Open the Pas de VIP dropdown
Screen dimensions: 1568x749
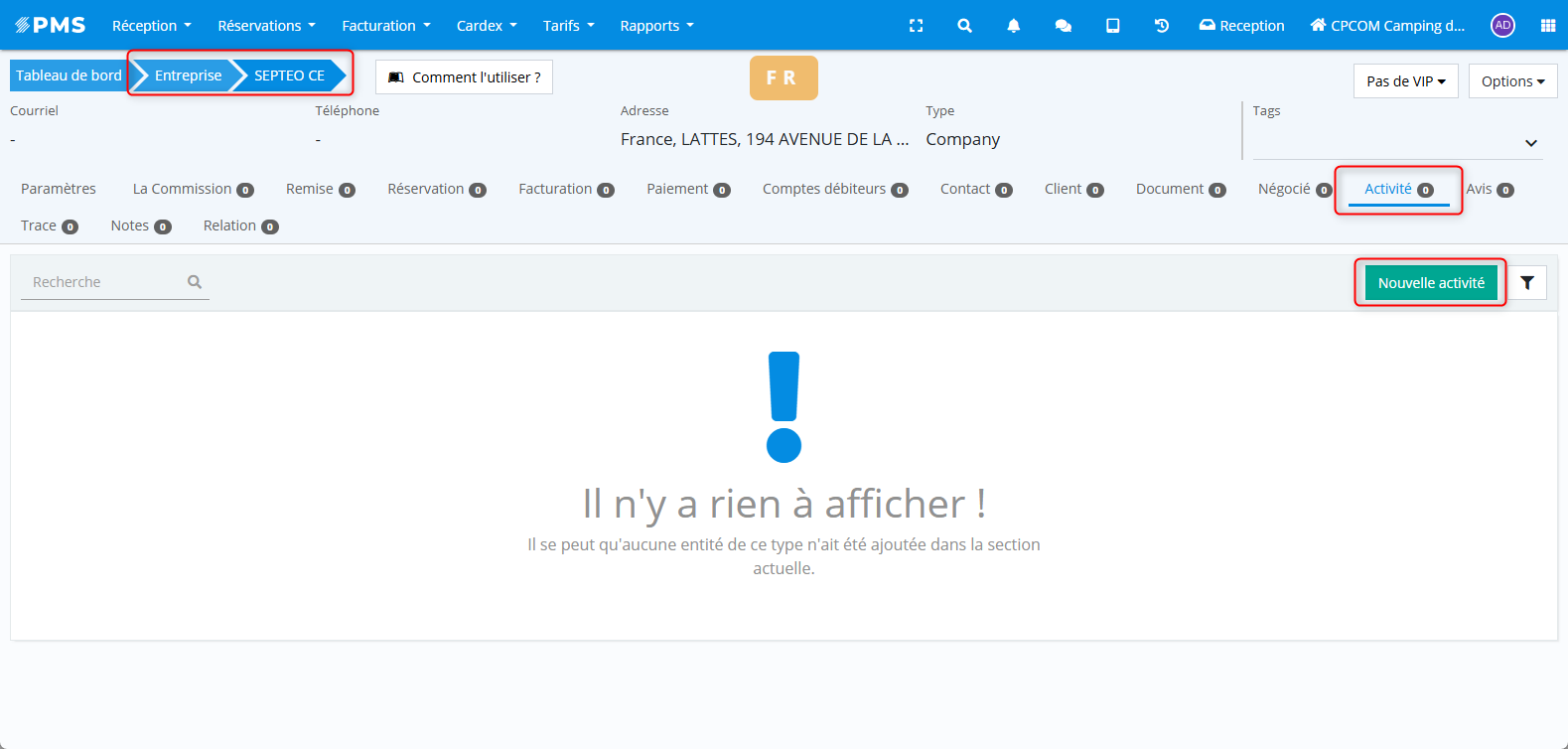(x=1405, y=81)
